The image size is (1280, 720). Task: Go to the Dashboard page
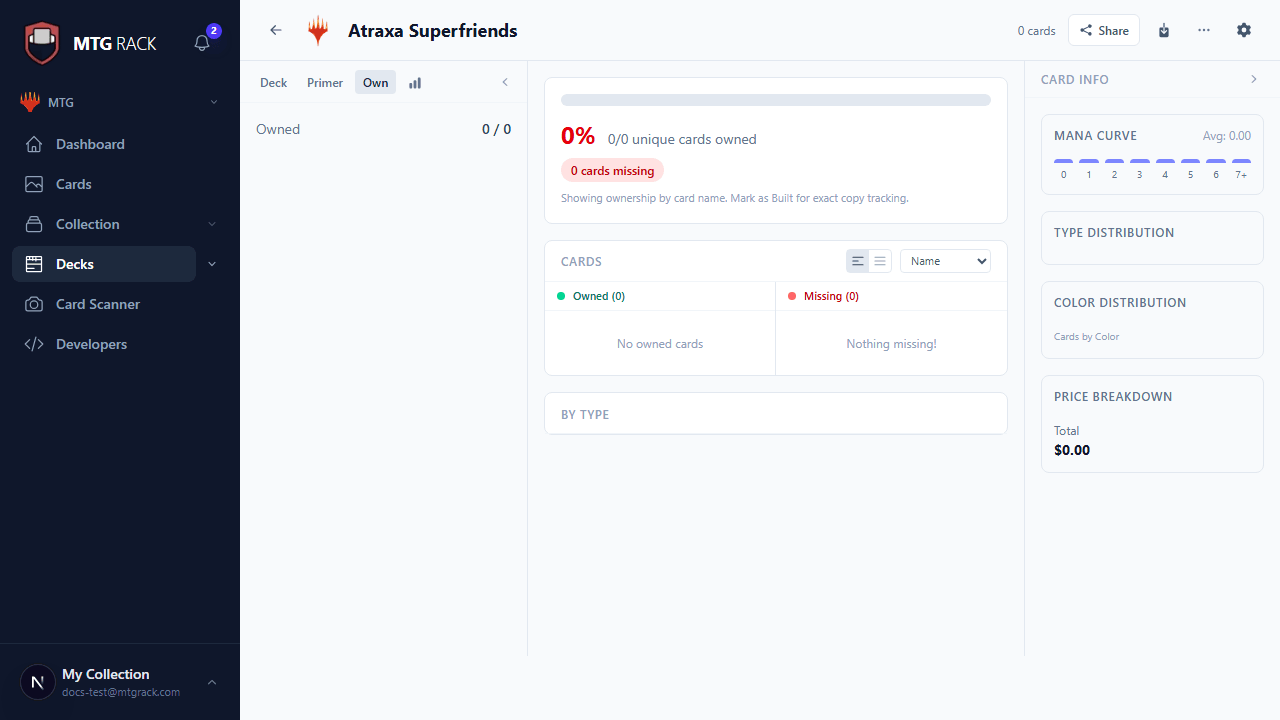tap(90, 144)
